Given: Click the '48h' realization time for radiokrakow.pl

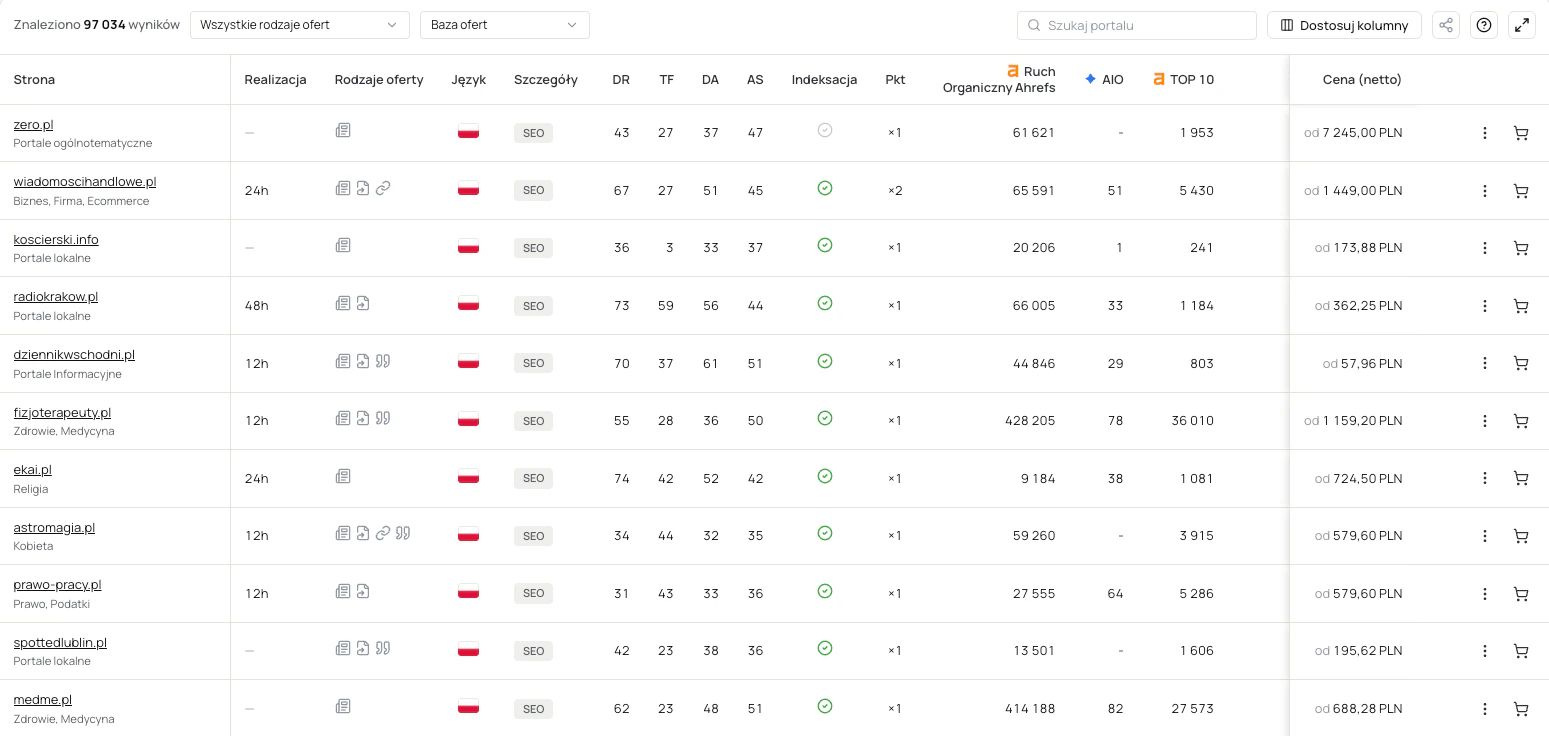Looking at the screenshot, I should (257, 306).
